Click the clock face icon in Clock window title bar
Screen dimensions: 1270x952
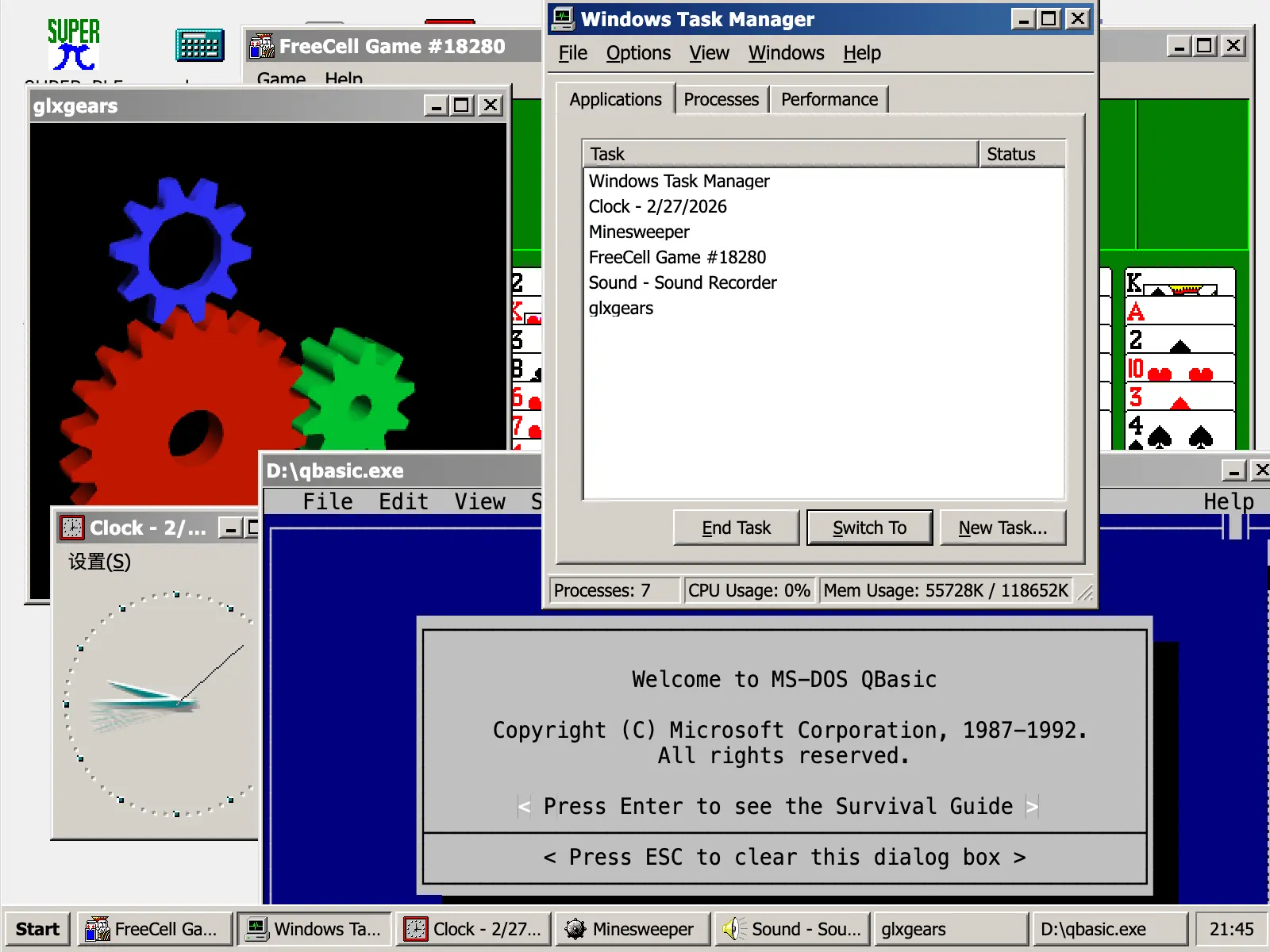point(71,528)
